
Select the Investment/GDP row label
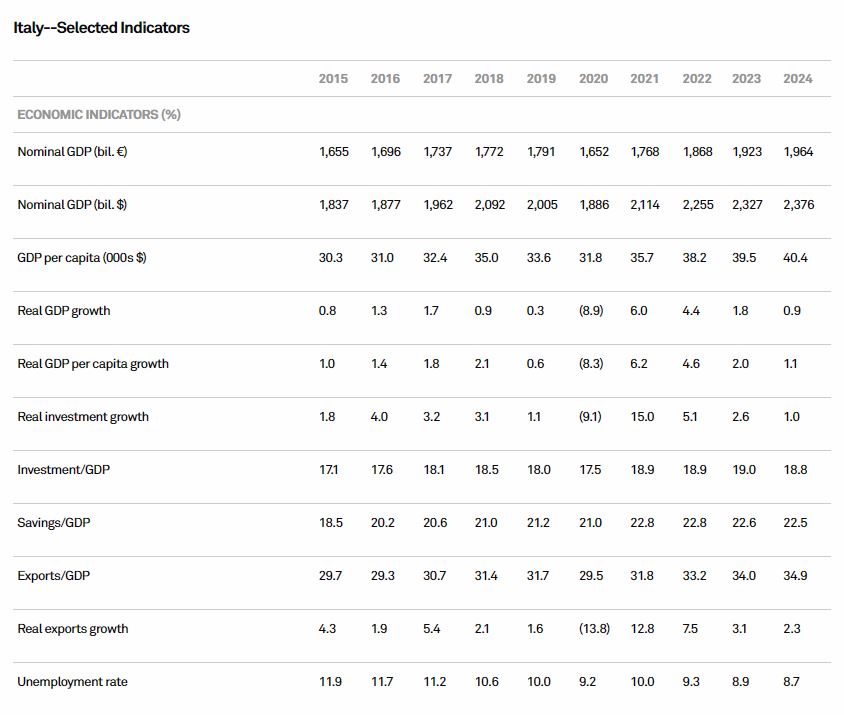coord(64,470)
